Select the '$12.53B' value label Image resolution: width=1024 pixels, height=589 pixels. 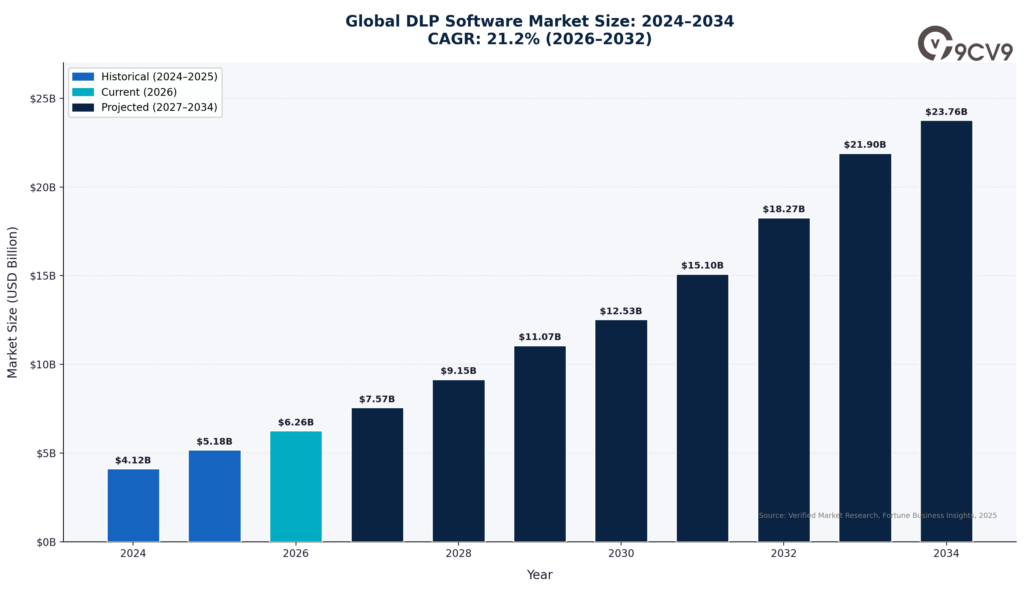pyautogui.click(x=621, y=311)
